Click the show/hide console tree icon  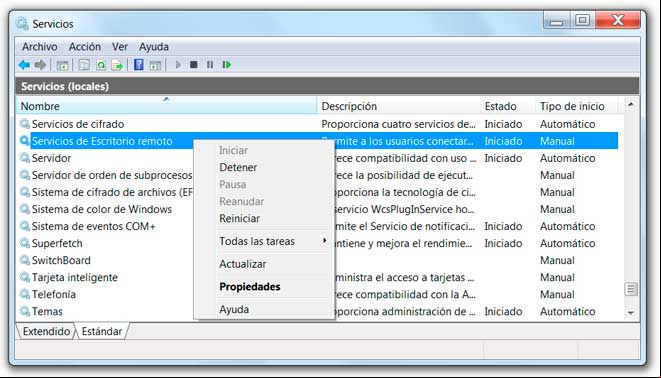[62, 65]
